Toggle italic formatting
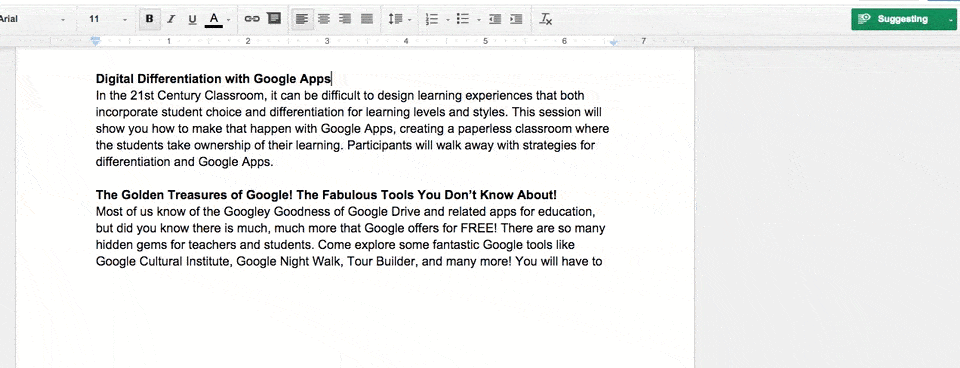This screenshot has width=960, height=368. 171,19
